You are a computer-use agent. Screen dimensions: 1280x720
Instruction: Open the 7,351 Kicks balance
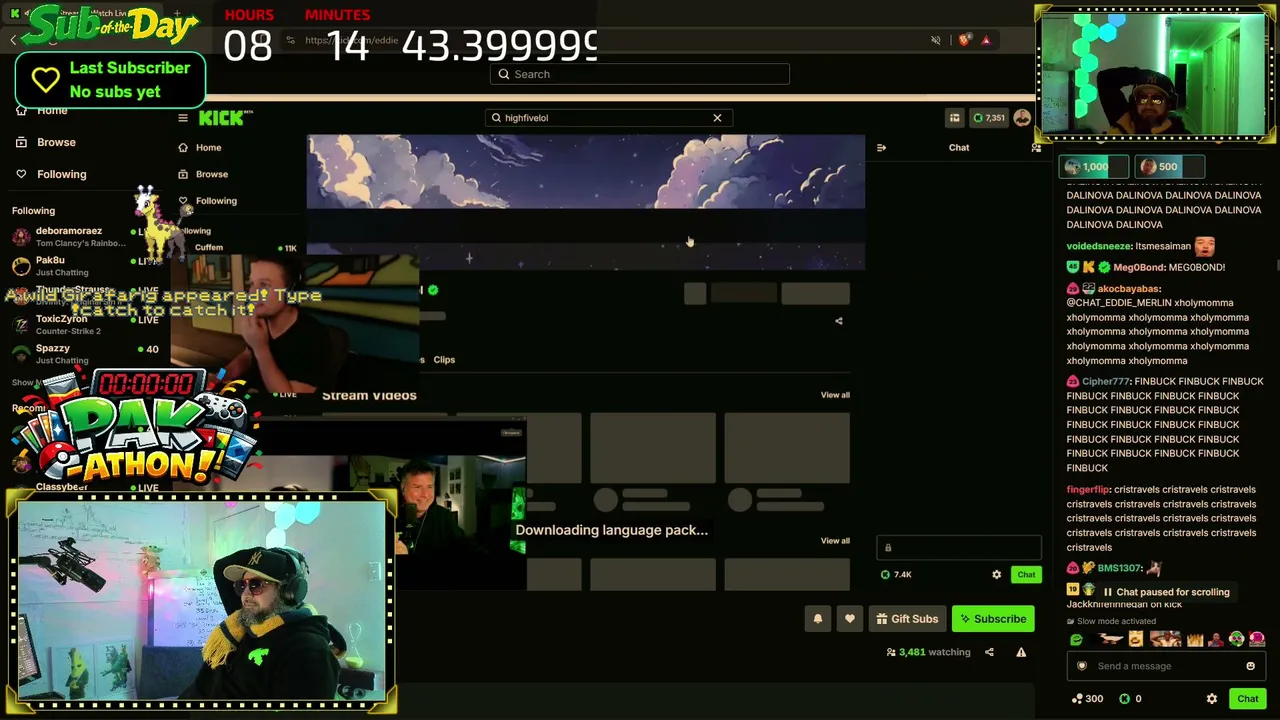[989, 118]
